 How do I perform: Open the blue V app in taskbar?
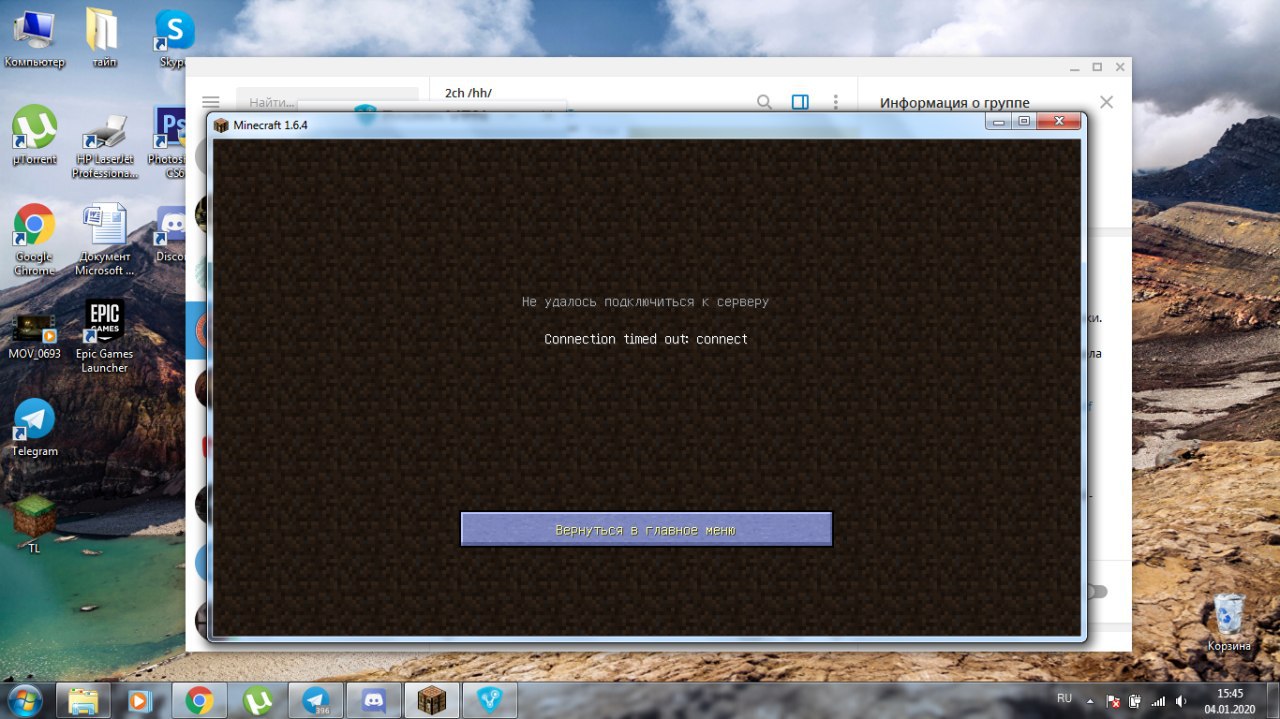point(490,700)
